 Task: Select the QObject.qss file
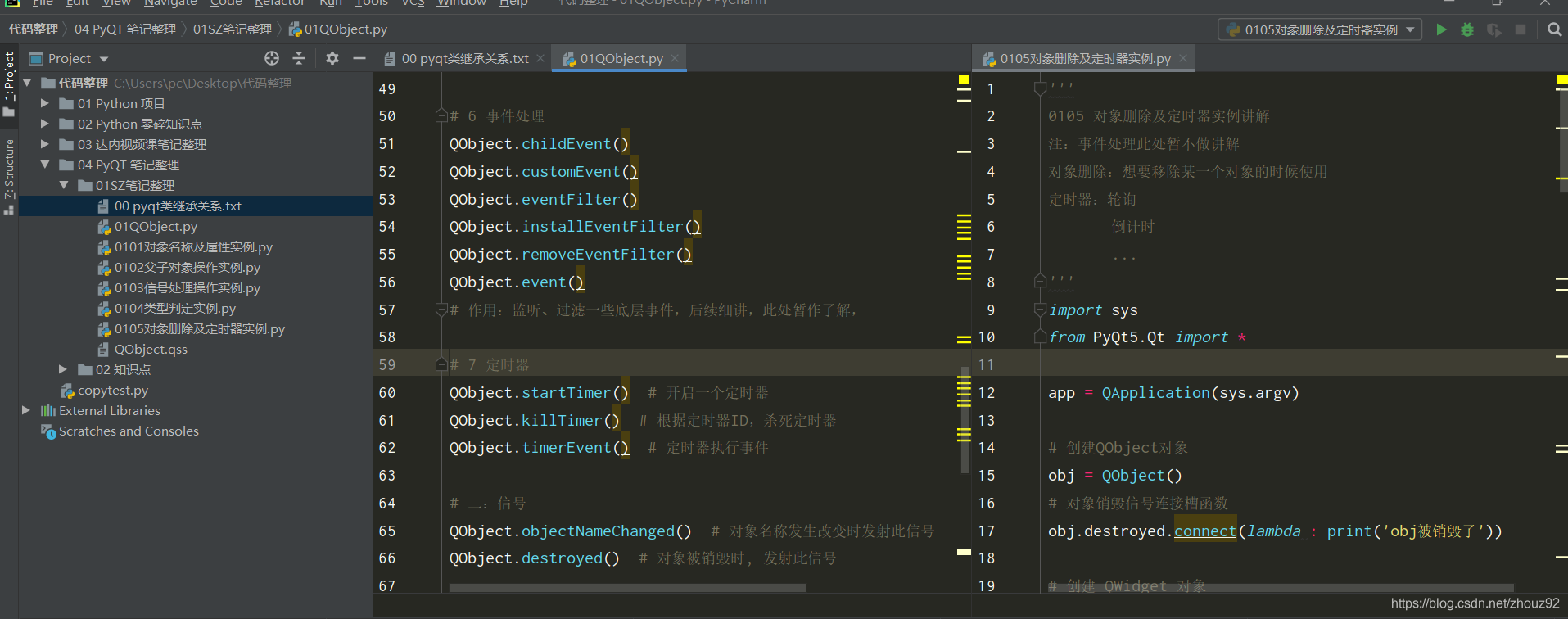point(151,349)
